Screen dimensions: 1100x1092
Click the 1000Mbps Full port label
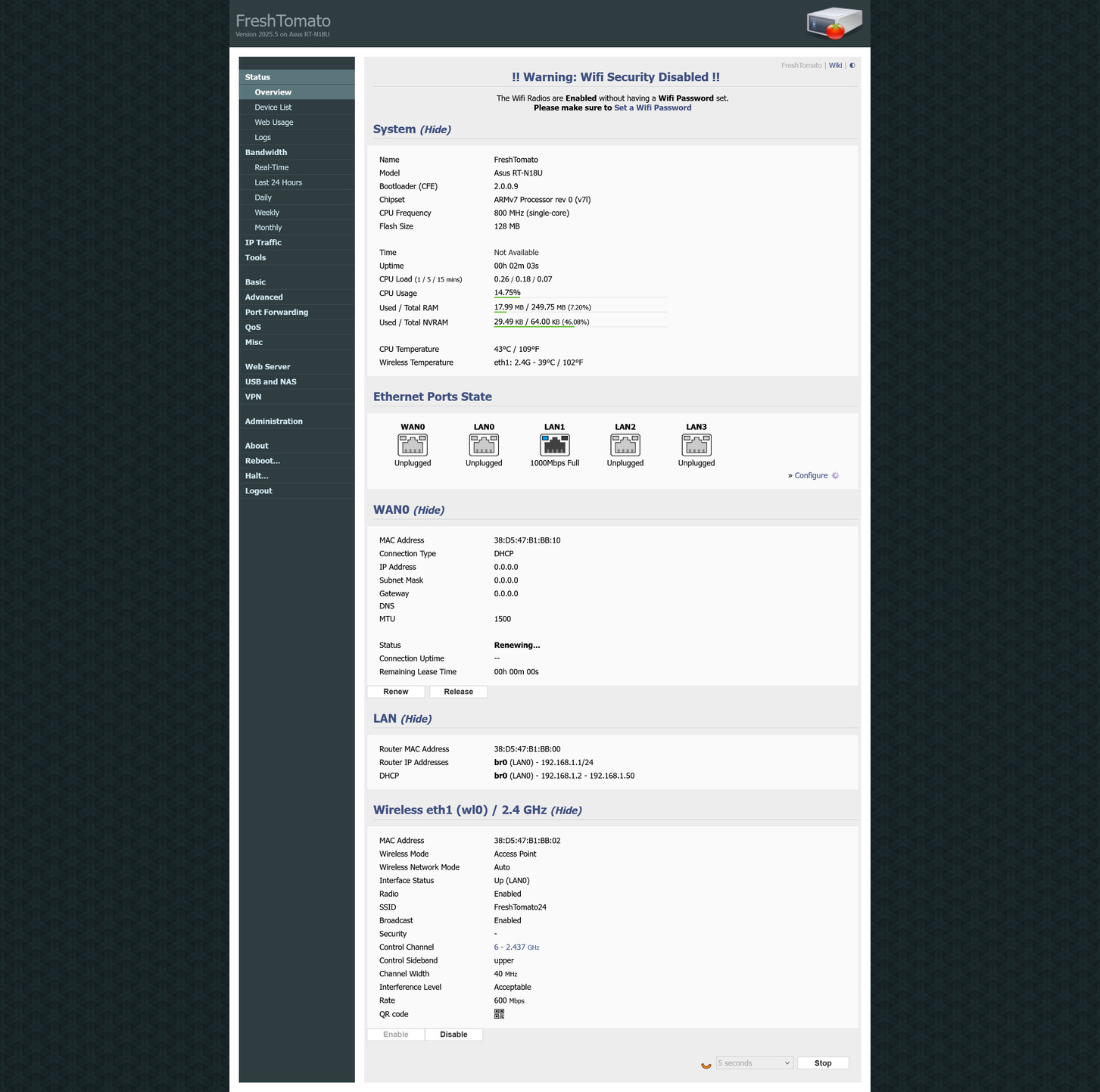click(x=555, y=463)
